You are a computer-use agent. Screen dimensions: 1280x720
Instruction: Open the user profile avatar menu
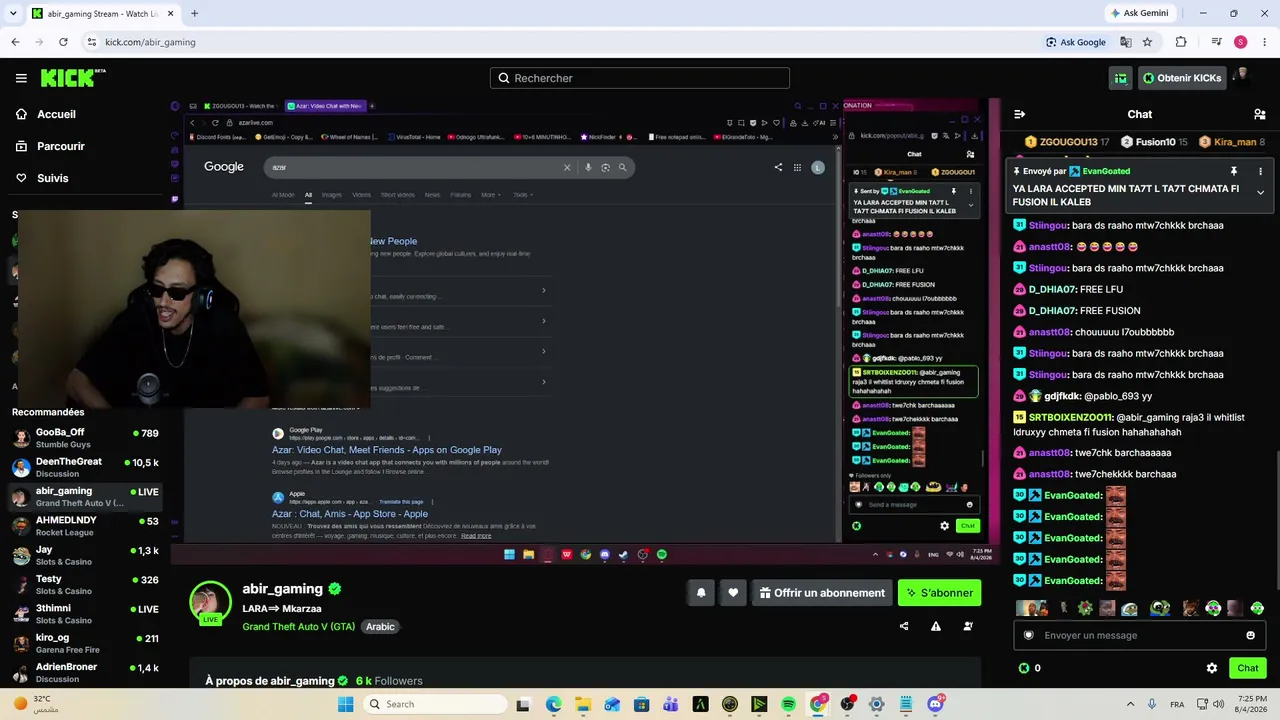pyautogui.click(x=1241, y=78)
